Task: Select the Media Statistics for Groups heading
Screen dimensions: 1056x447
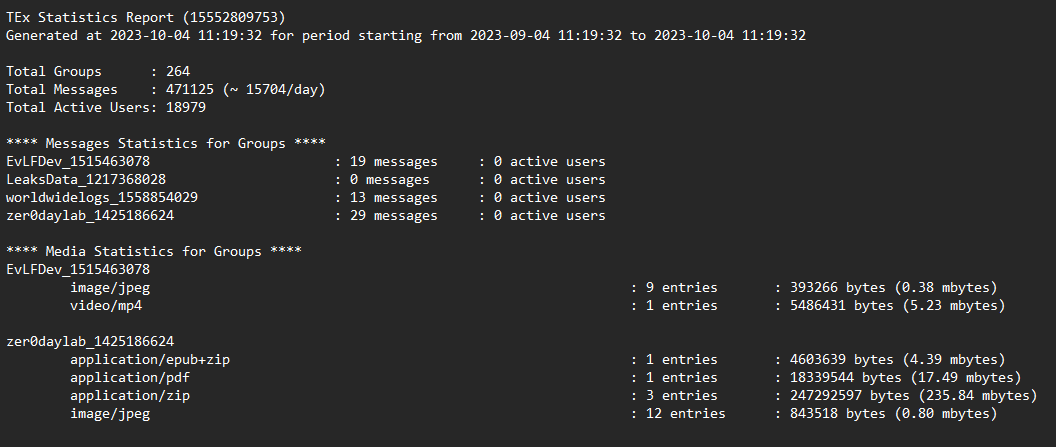Action: point(154,252)
